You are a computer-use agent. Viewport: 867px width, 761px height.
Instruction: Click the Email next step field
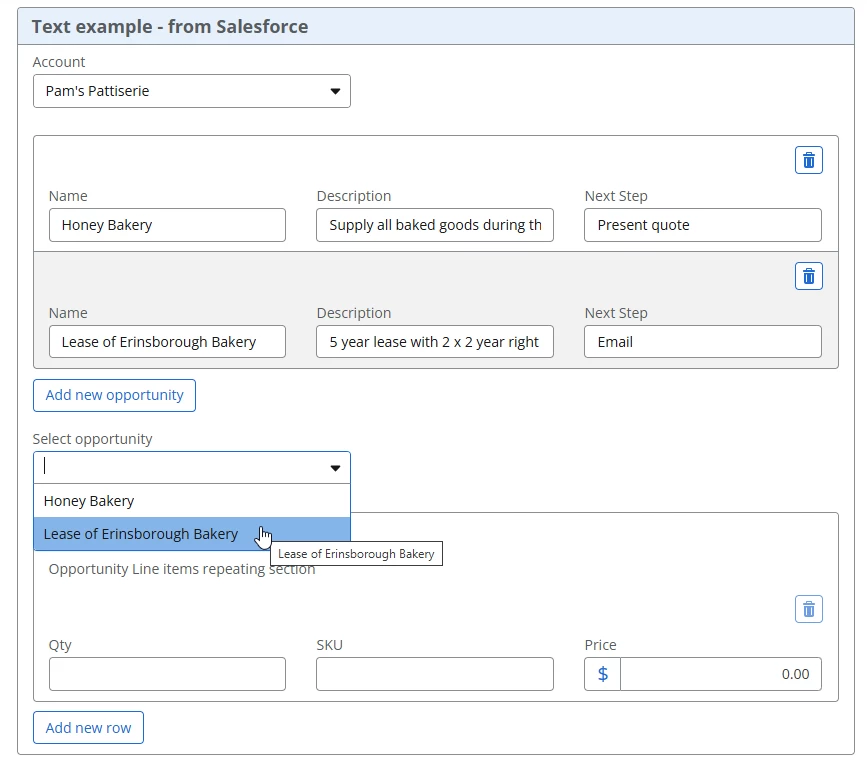702,342
